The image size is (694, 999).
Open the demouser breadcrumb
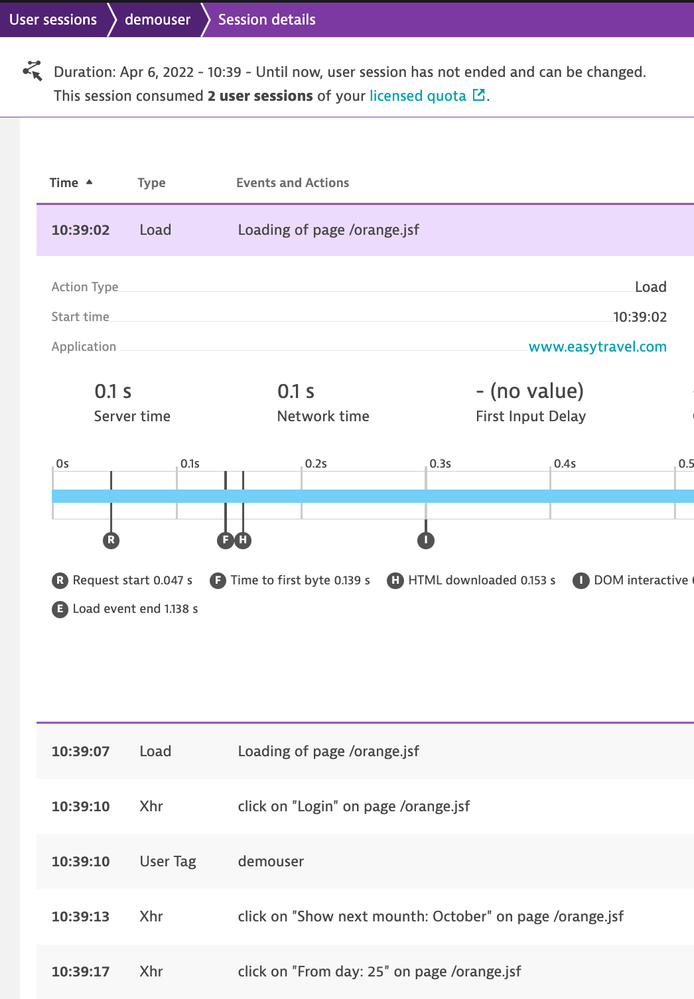tap(157, 19)
